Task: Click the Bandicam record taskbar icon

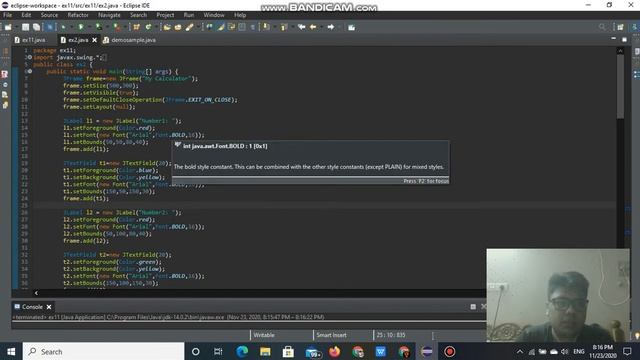Action: coord(450,351)
